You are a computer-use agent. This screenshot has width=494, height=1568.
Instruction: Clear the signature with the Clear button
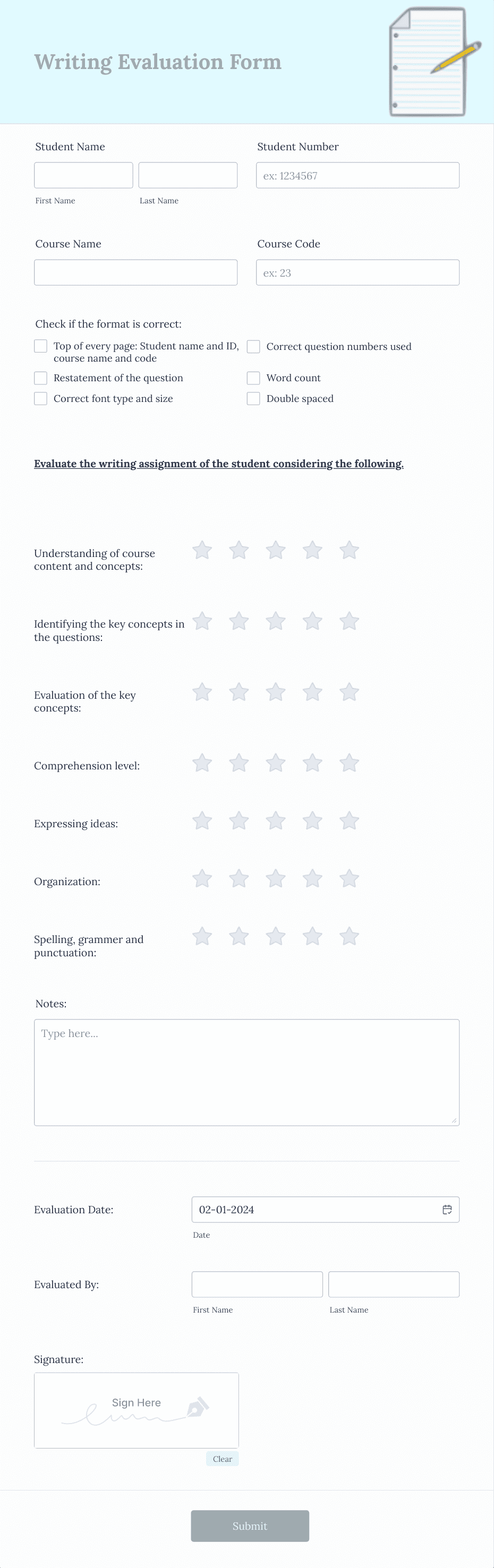pos(223,1459)
